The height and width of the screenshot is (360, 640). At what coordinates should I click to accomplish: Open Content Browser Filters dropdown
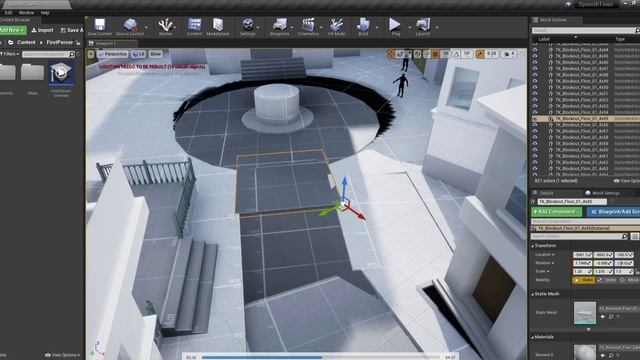point(10,54)
